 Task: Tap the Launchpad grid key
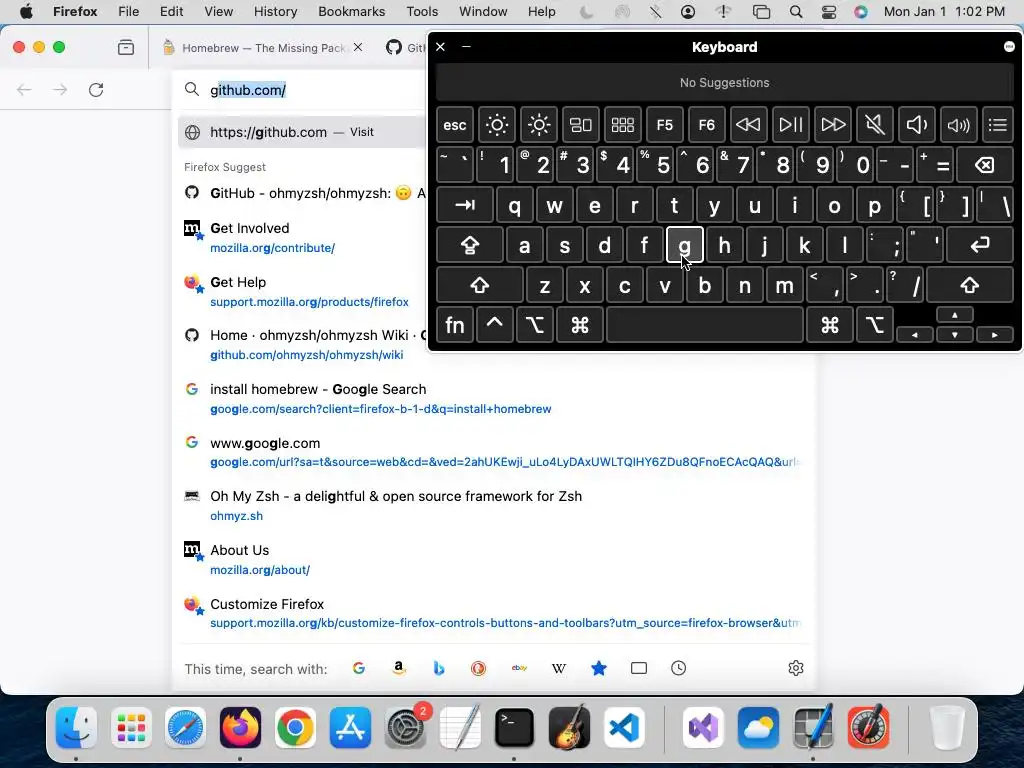[x=622, y=125]
